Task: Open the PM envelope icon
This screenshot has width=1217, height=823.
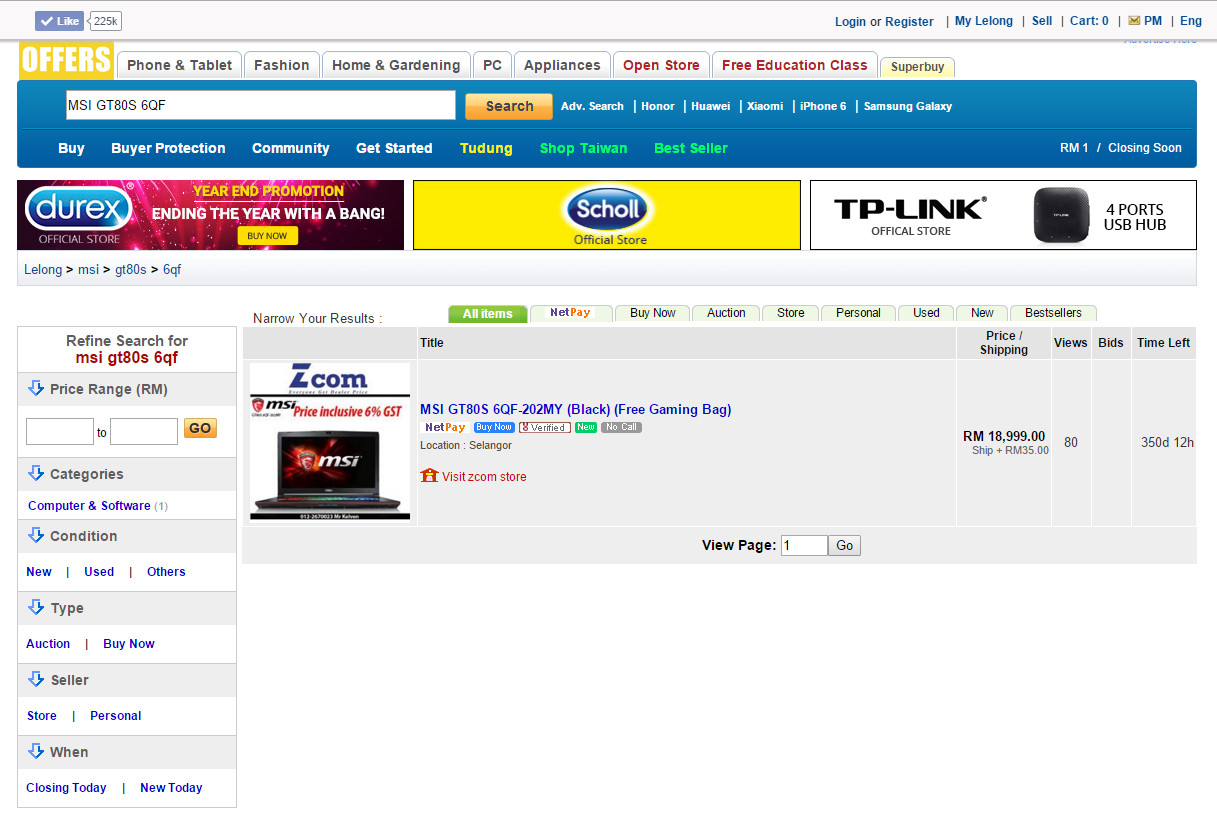Action: (x=1134, y=21)
